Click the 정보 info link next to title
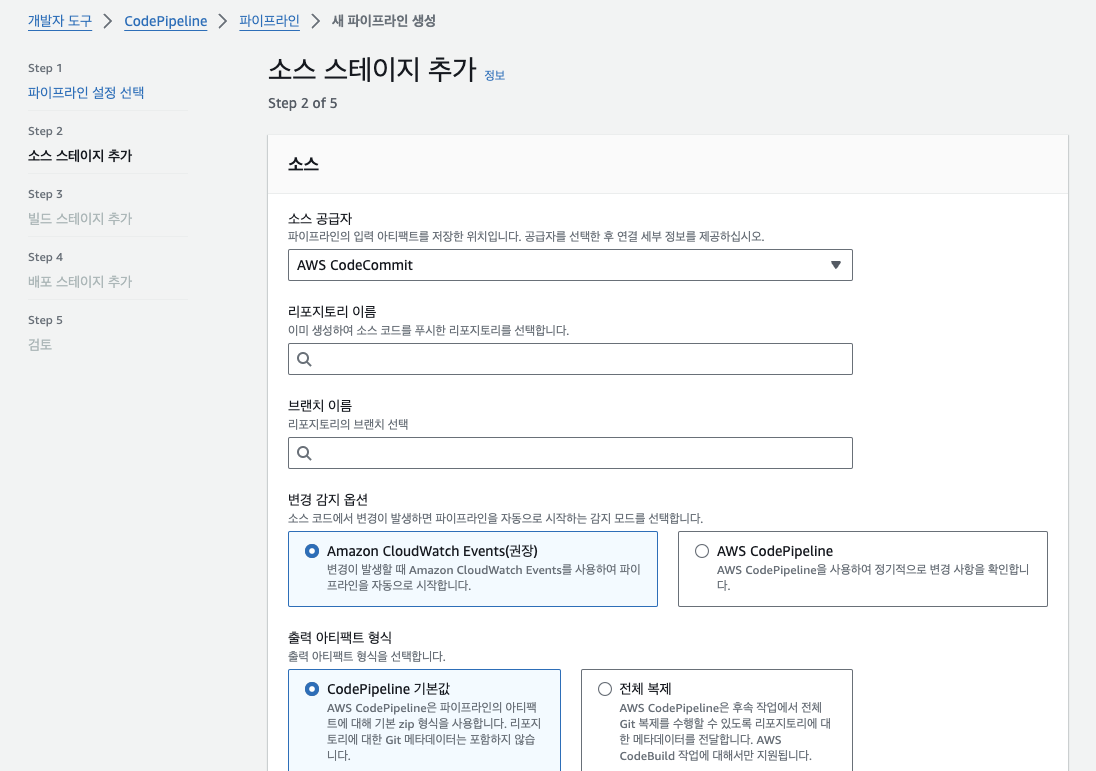This screenshot has height=771, width=1096. 494,75
